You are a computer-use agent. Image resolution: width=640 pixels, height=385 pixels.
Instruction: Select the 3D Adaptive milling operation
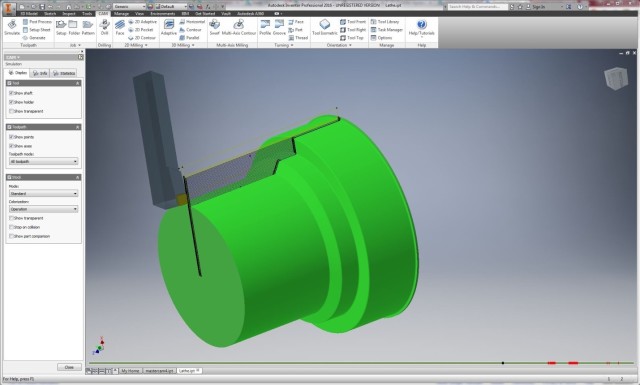(169, 27)
